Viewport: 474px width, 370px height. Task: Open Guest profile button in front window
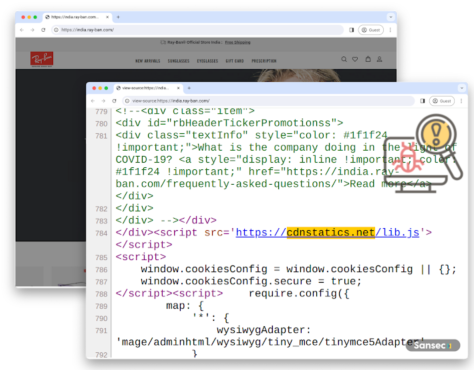coord(442,101)
